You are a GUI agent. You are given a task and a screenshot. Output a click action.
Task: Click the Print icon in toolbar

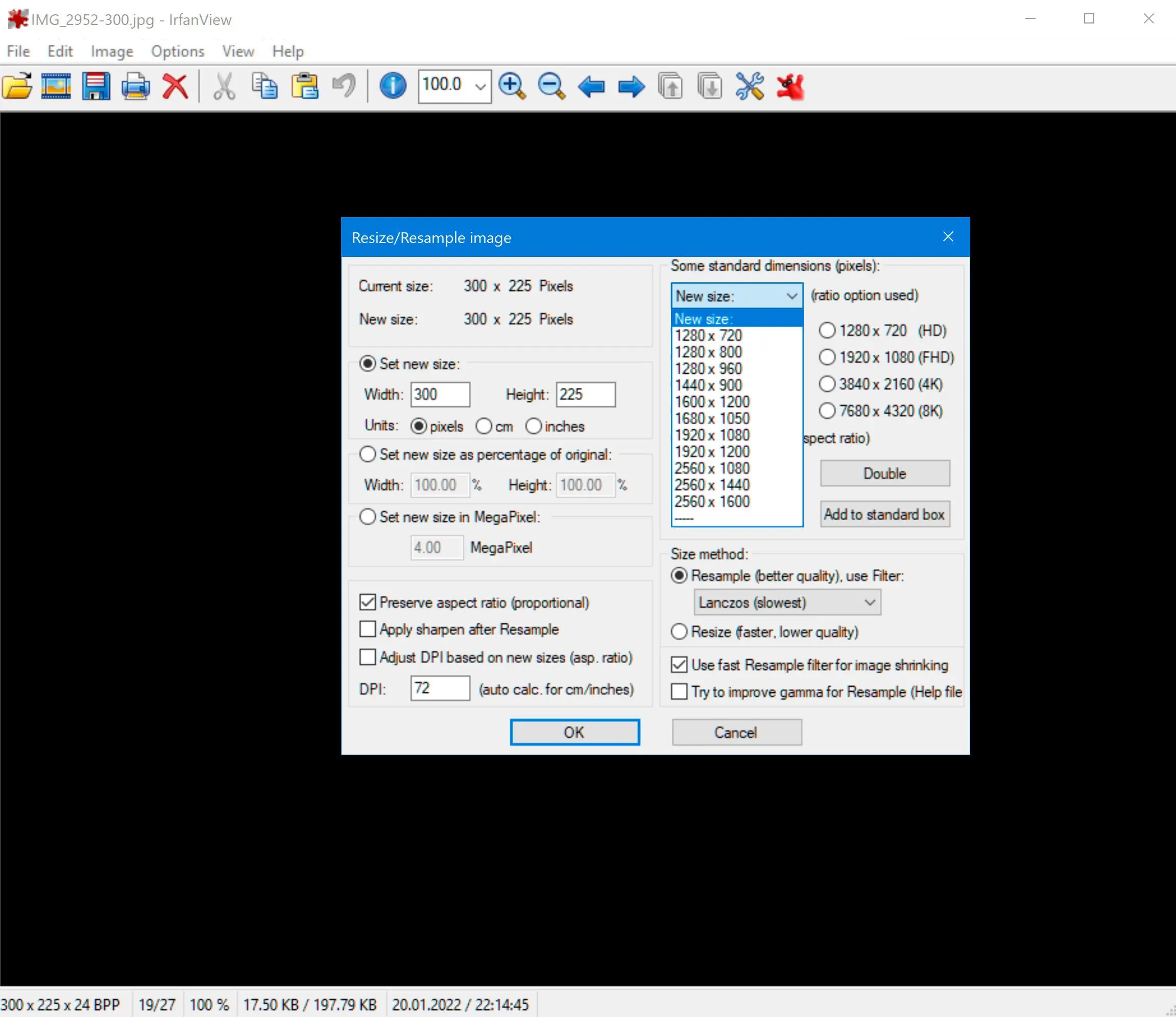[x=137, y=87]
